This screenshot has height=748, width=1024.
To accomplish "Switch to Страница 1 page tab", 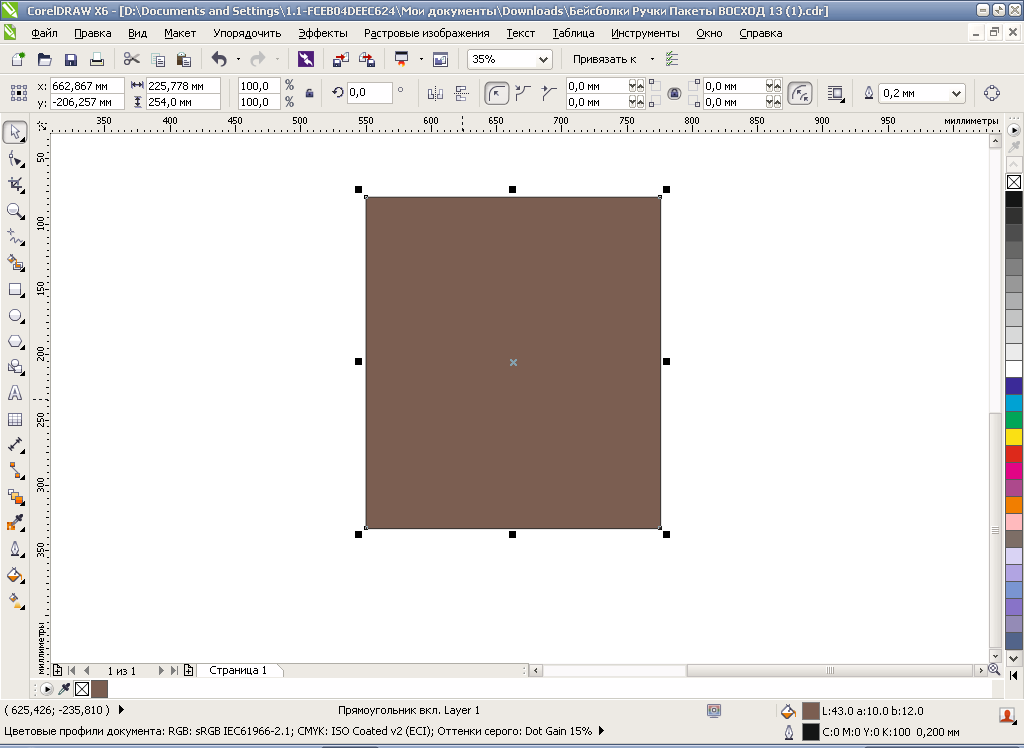I will 238,670.
